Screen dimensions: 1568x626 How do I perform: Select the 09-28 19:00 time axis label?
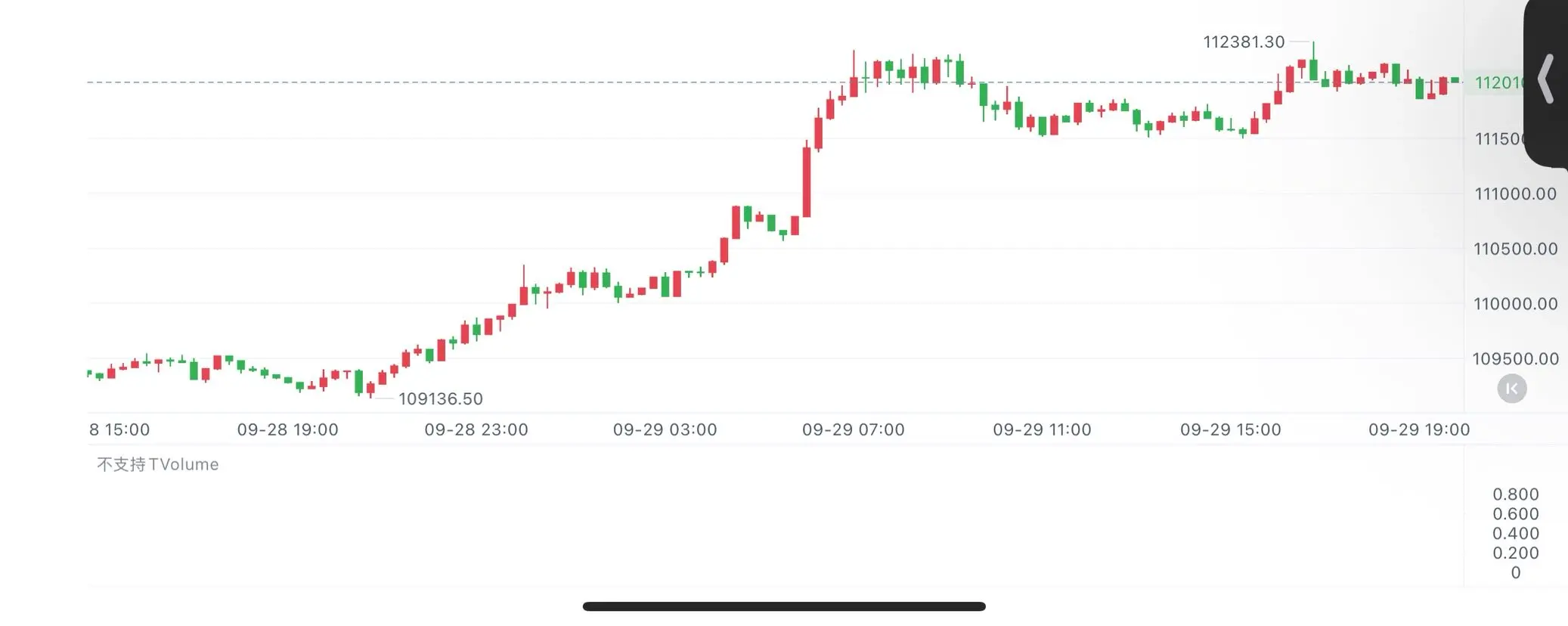(x=287, y=429)
